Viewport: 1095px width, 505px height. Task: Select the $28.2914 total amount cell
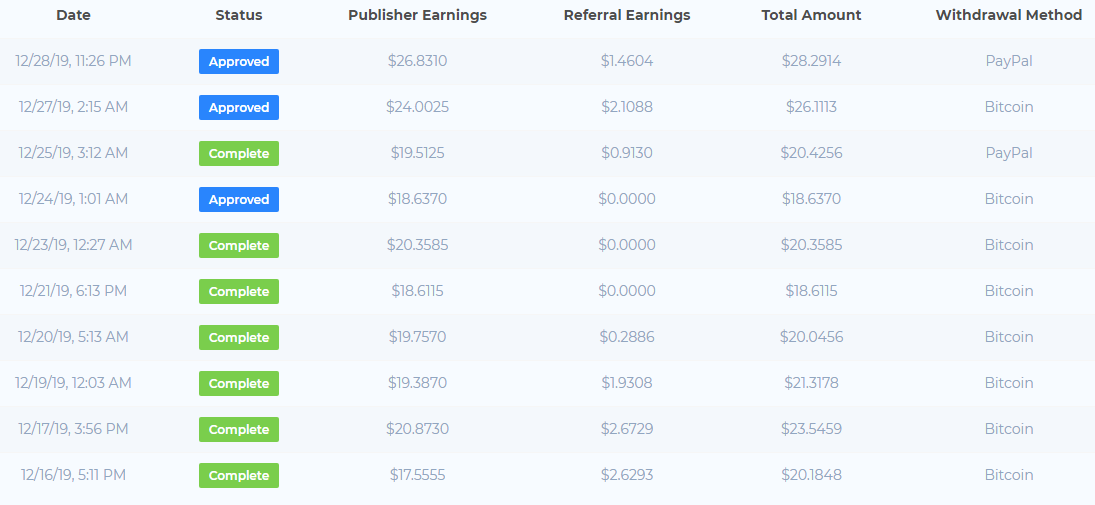(811, 61)
